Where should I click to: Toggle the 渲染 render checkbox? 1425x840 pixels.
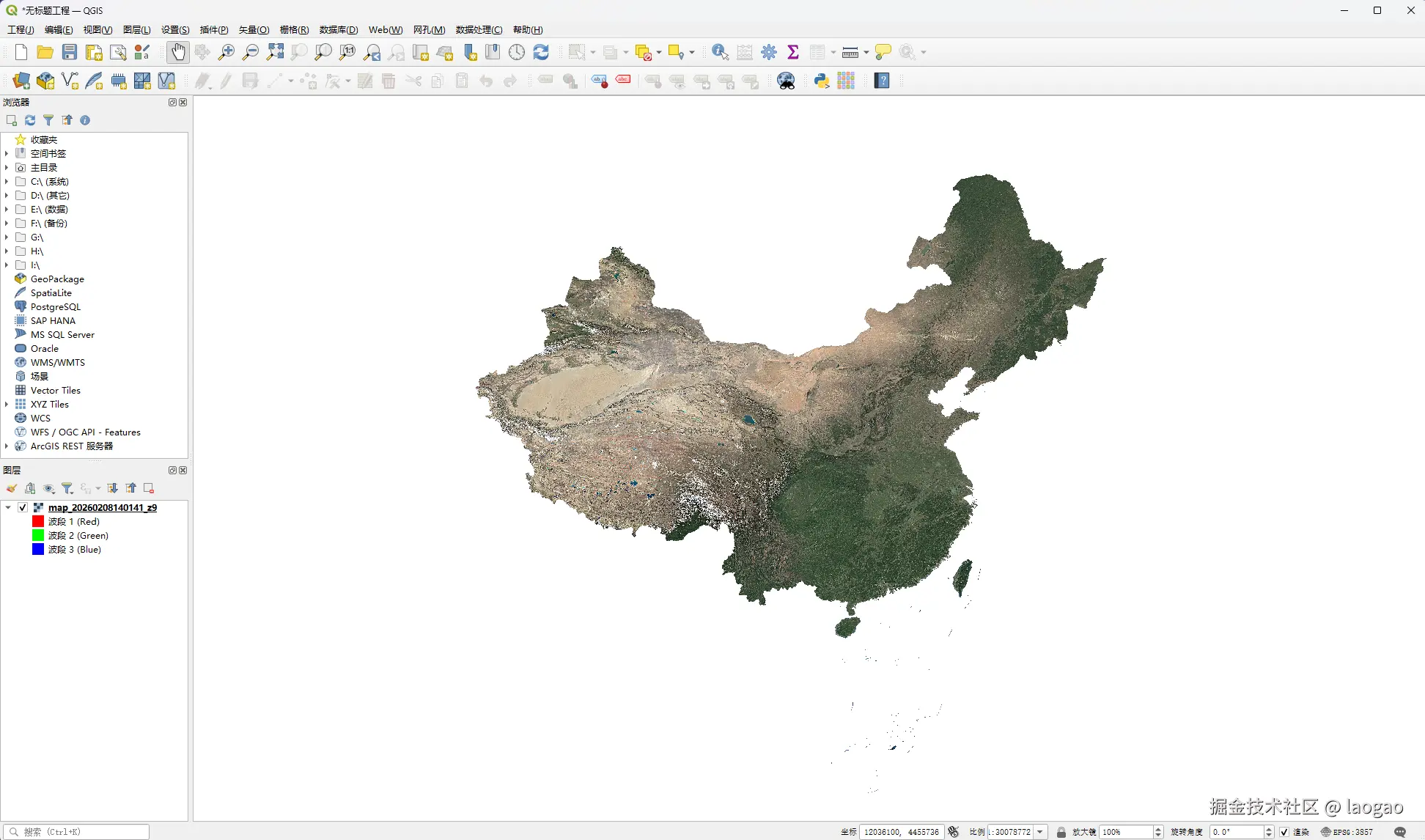(x=1284, y=832)
